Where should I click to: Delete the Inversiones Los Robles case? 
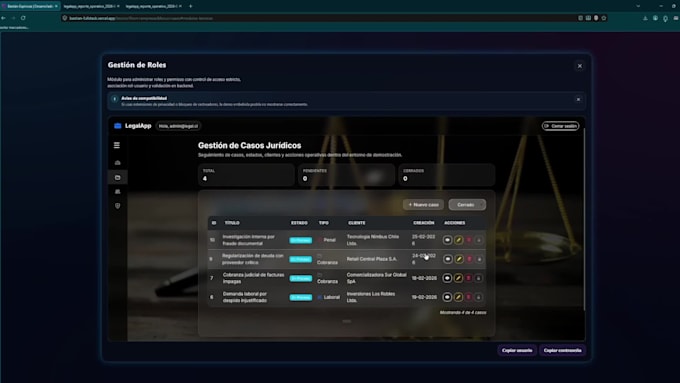tap(469, 297)
